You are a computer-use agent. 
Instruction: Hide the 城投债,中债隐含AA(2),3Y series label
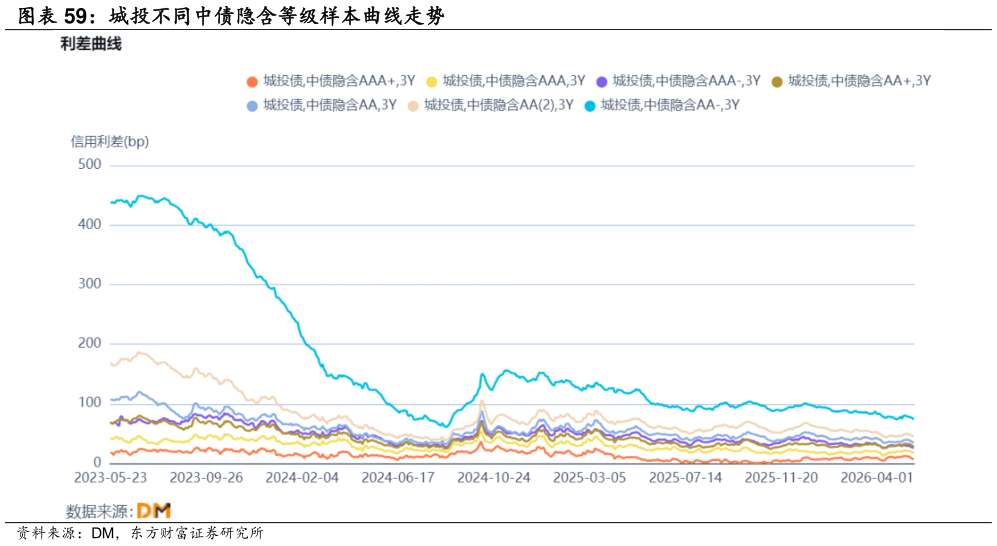pyautogui.click(x=499, y=105)
